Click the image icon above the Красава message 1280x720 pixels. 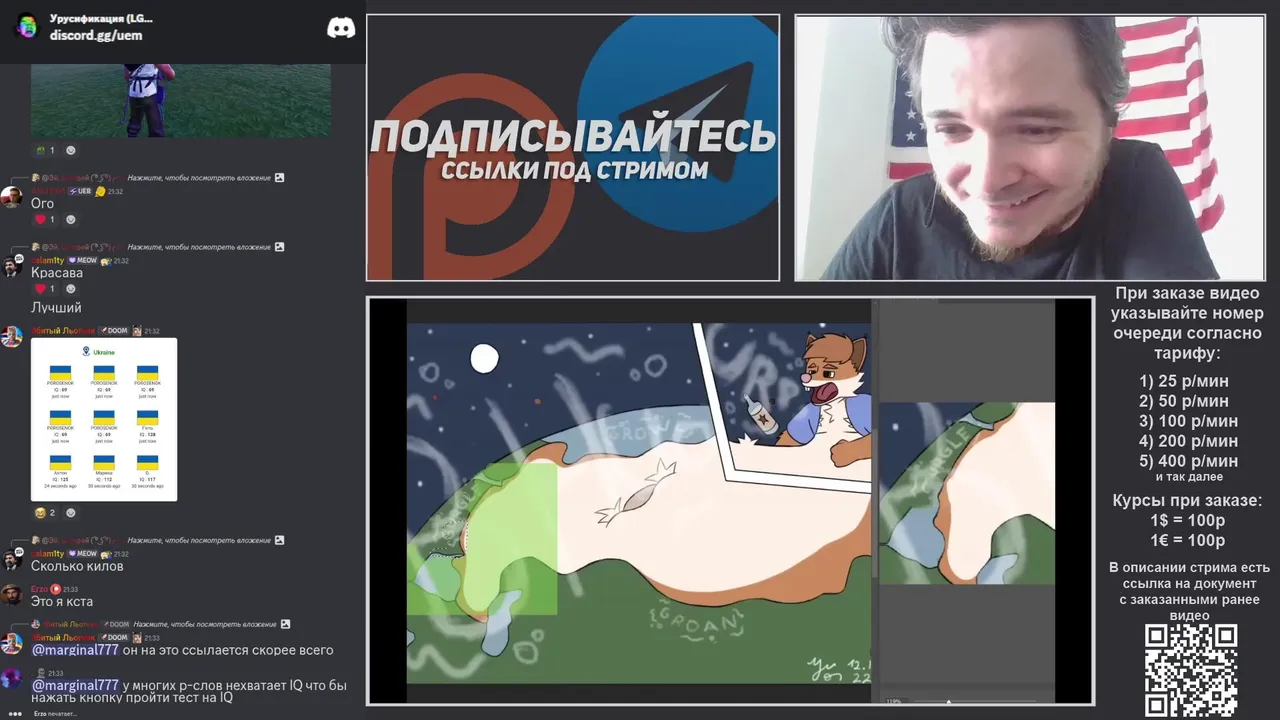coord(279,247)
